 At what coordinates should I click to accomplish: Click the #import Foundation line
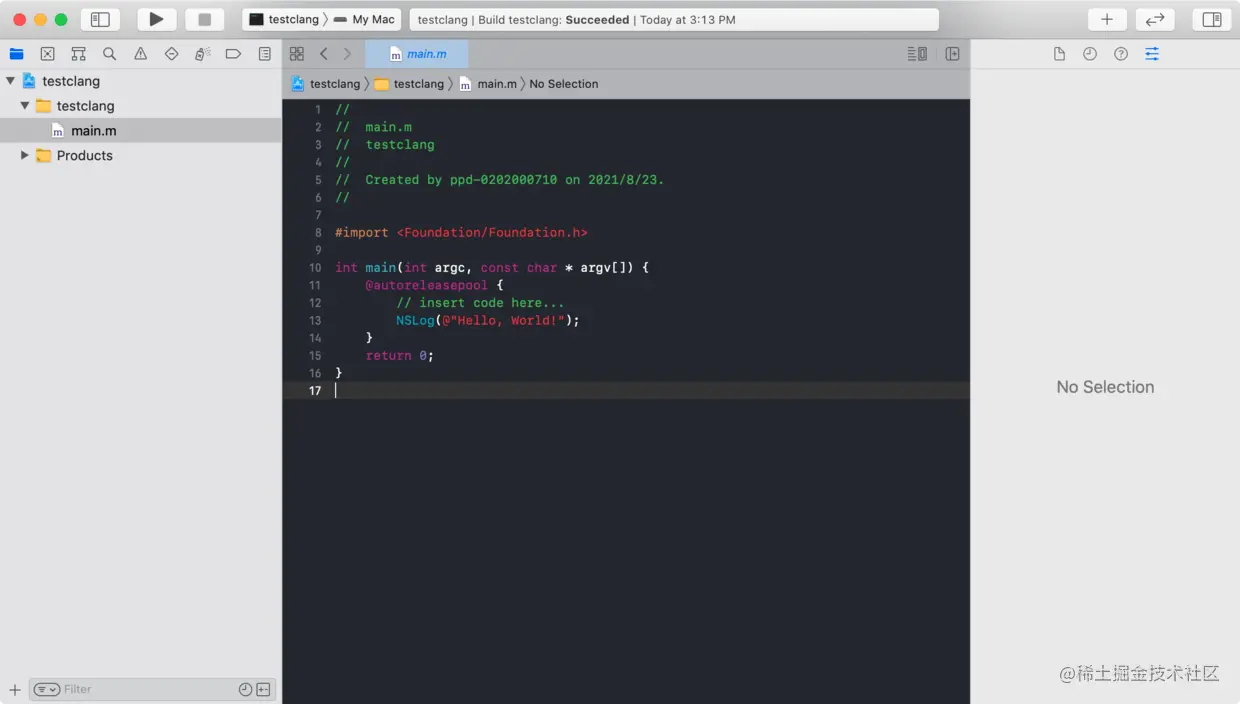click(x=461, y=232)
